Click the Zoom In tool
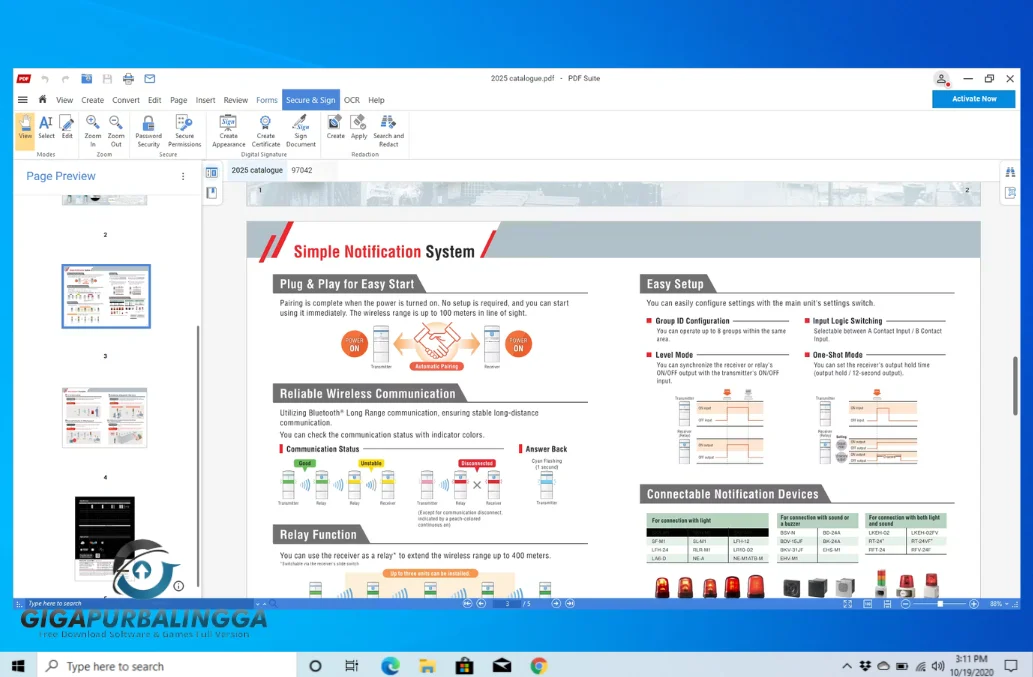Viewport: 1033px width, 677px height. click(93, 131)
